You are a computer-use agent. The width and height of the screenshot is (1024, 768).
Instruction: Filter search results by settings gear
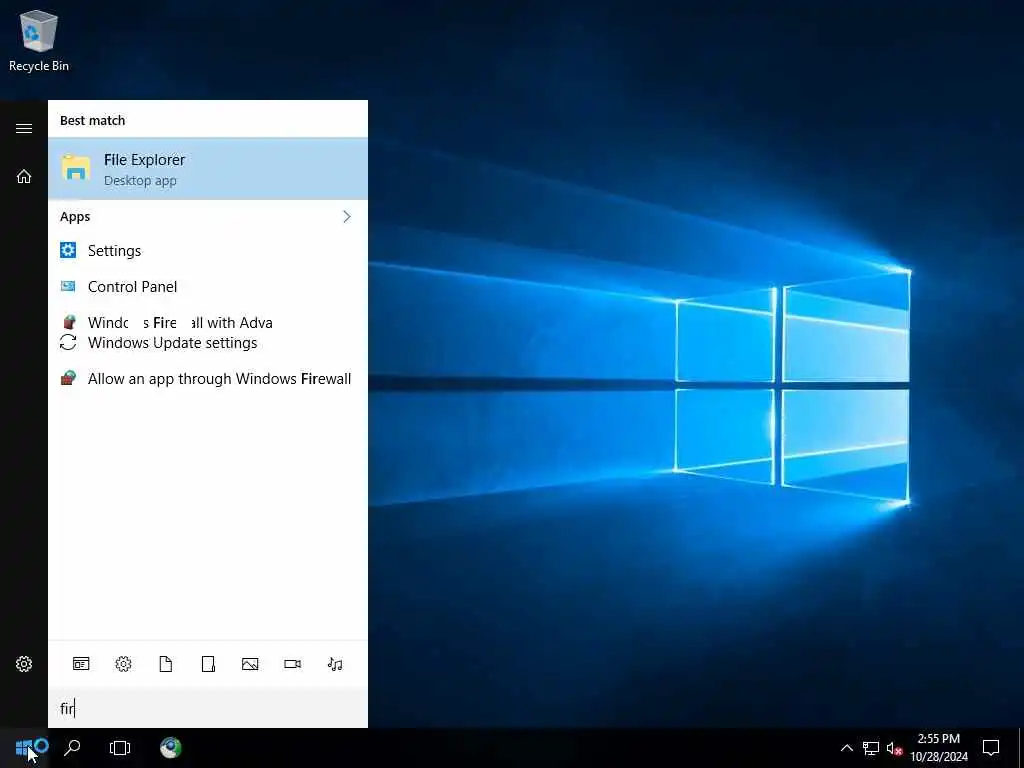coord(123,664)
